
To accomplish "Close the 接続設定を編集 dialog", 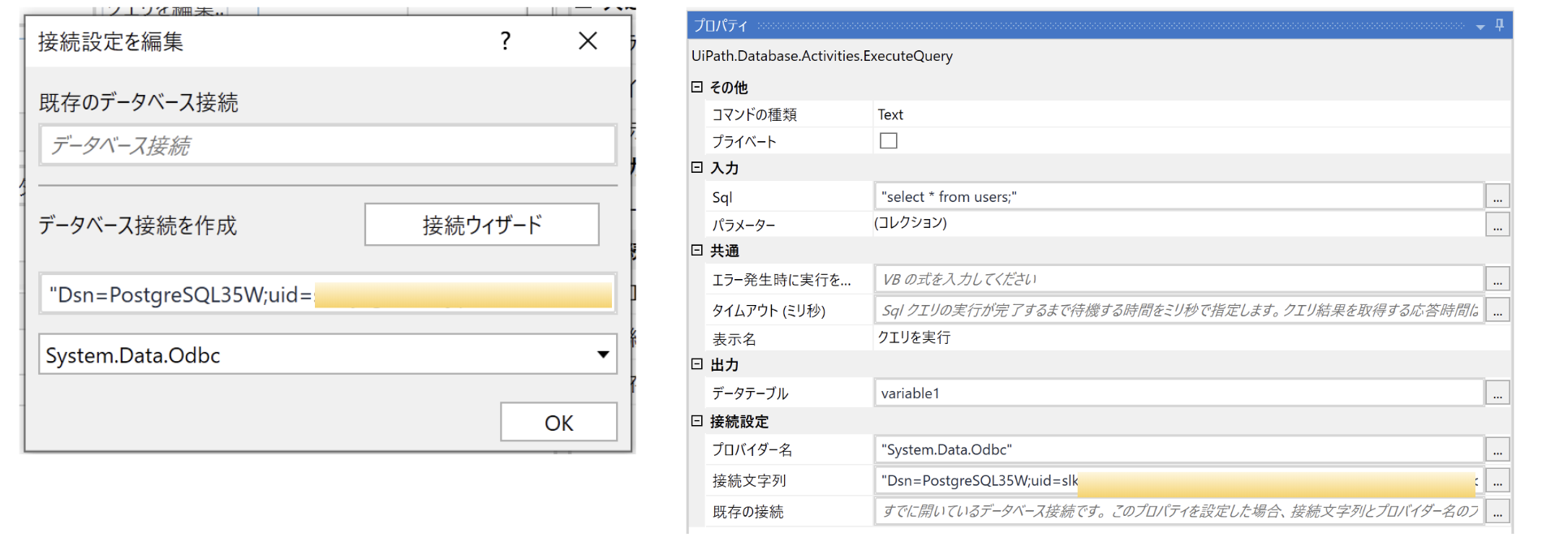I will 588,41.
